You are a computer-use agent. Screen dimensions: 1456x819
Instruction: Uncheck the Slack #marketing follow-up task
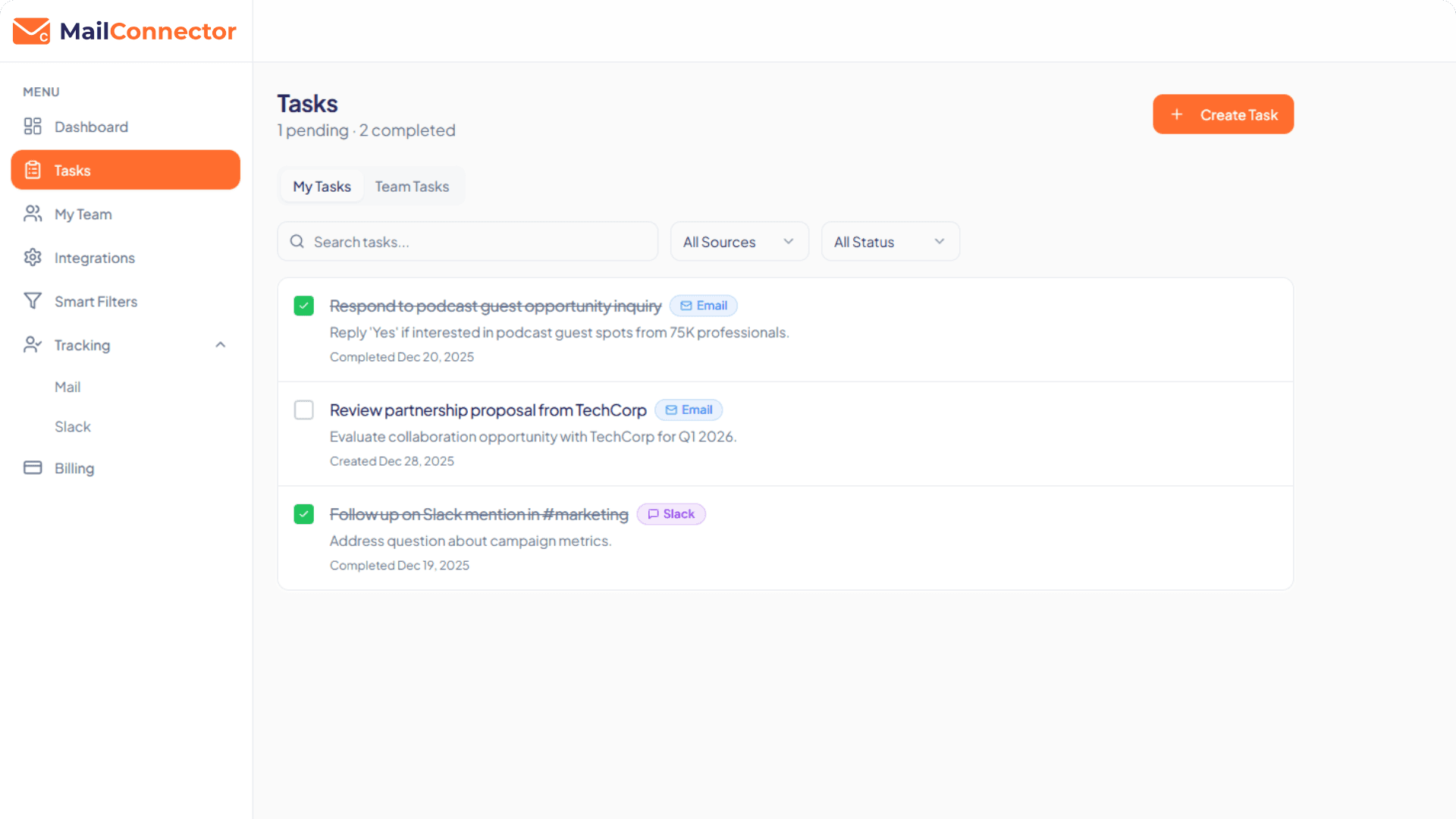(x=303, y=514)
